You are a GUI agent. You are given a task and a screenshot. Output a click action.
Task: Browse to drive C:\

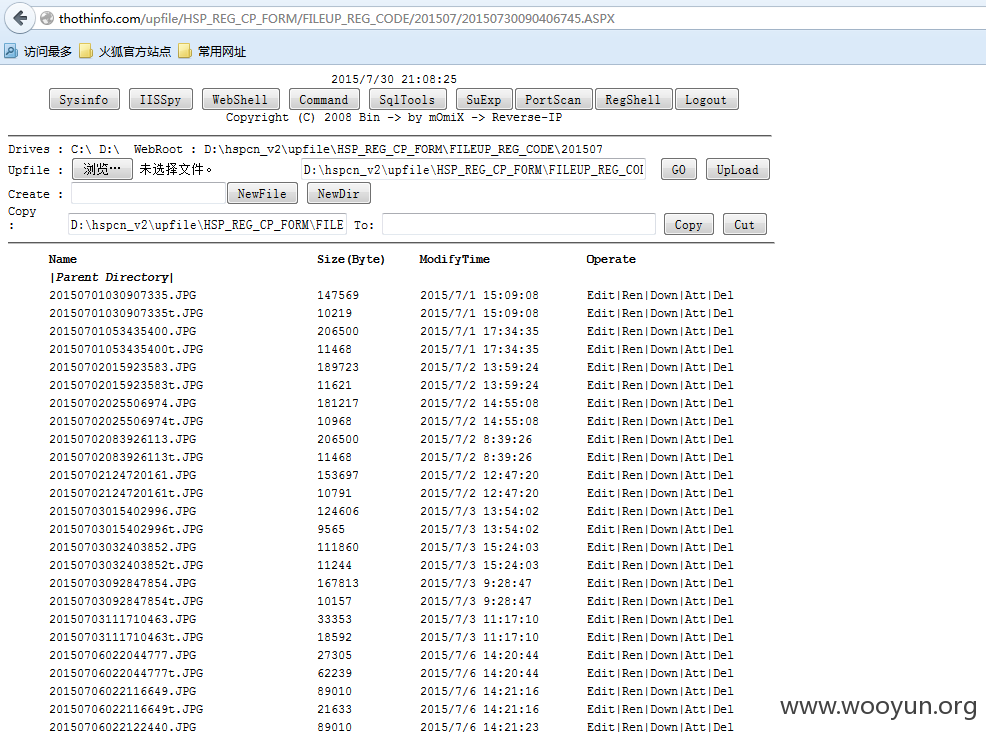pos(80,149)
